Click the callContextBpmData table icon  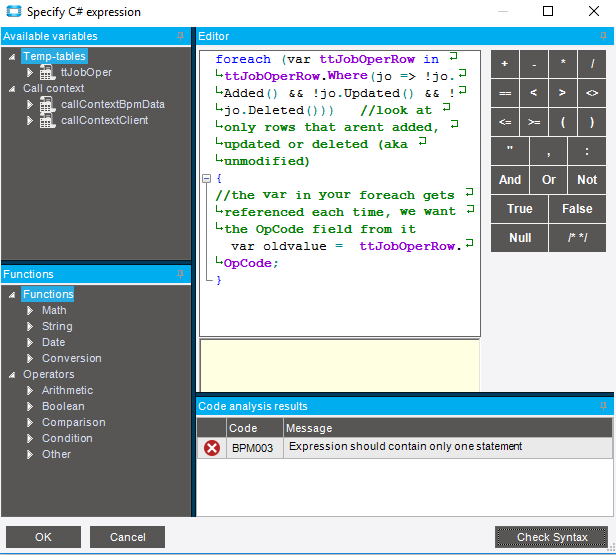[47, 105]
